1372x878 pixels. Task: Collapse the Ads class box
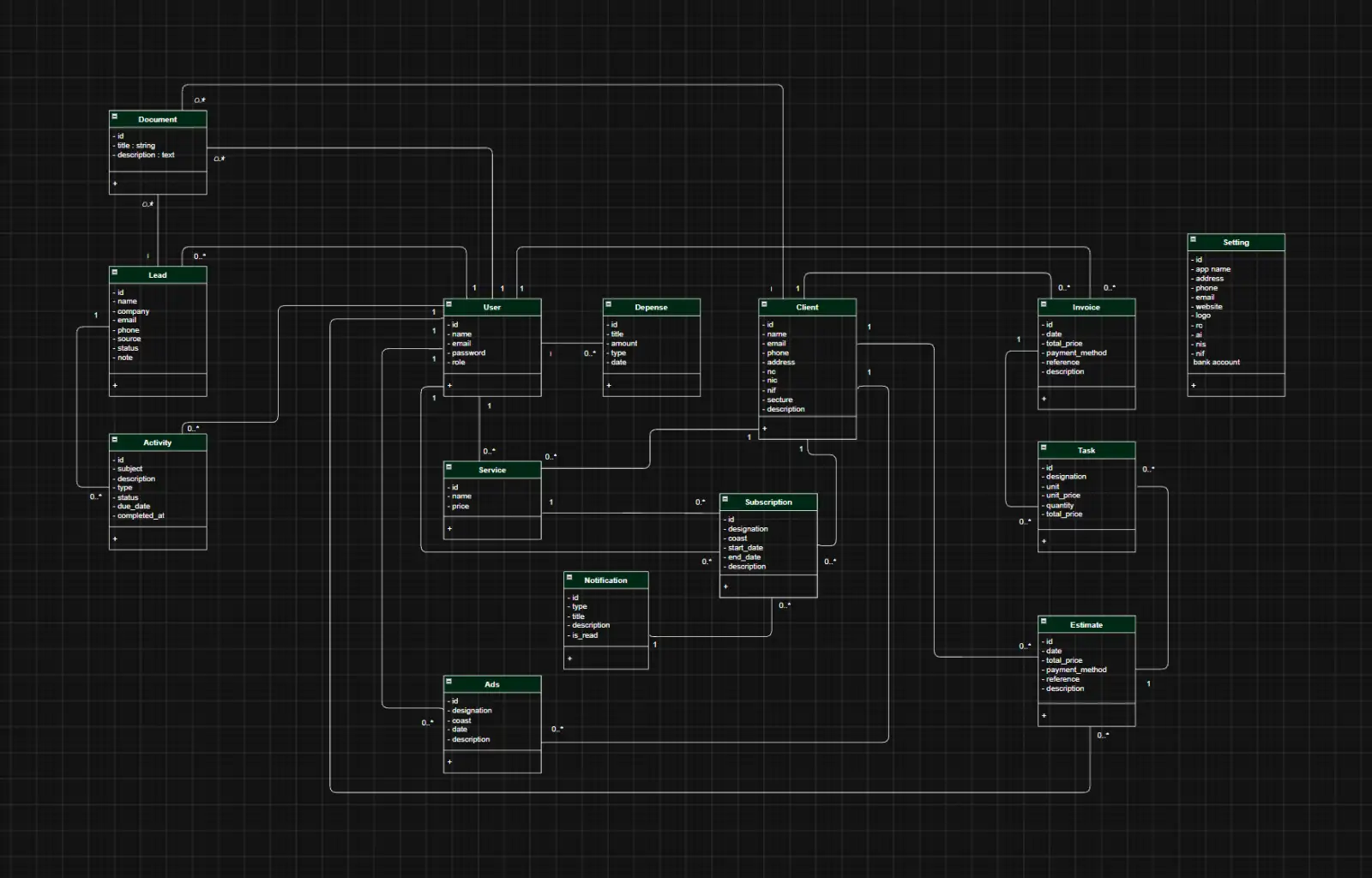tap(448, 681)
